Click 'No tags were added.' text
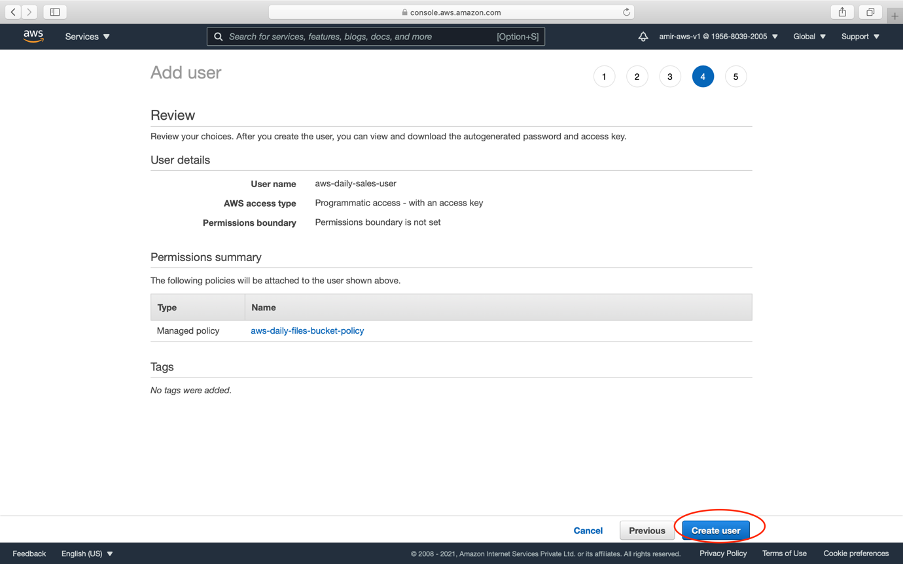Screen dimensions: 904x564 [191, 390]
